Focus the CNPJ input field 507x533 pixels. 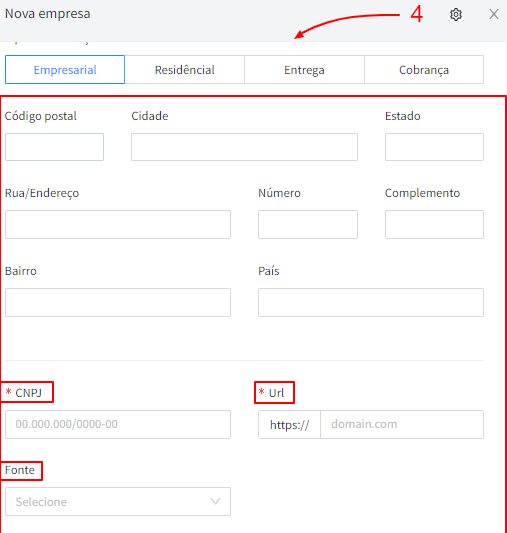point(118,424)
